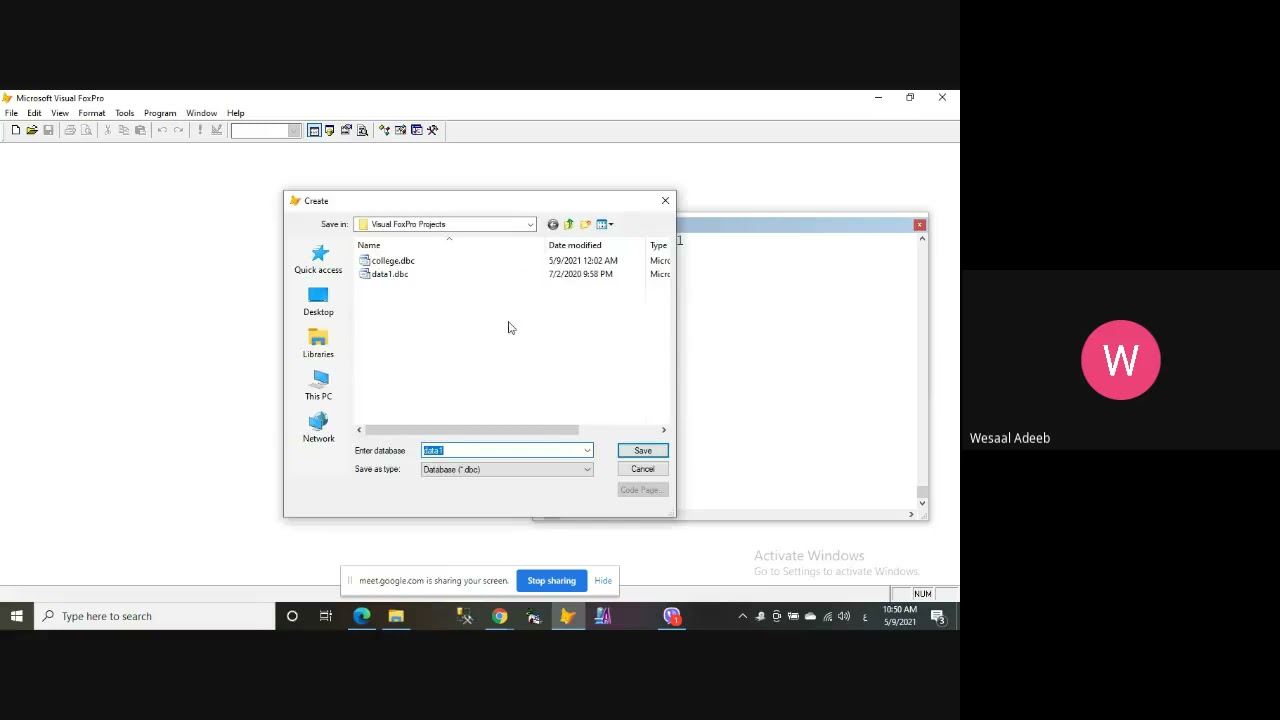Viewport: 1280px width, 720px height.
Task: Open the Help menu
Action: coord(235,113)
